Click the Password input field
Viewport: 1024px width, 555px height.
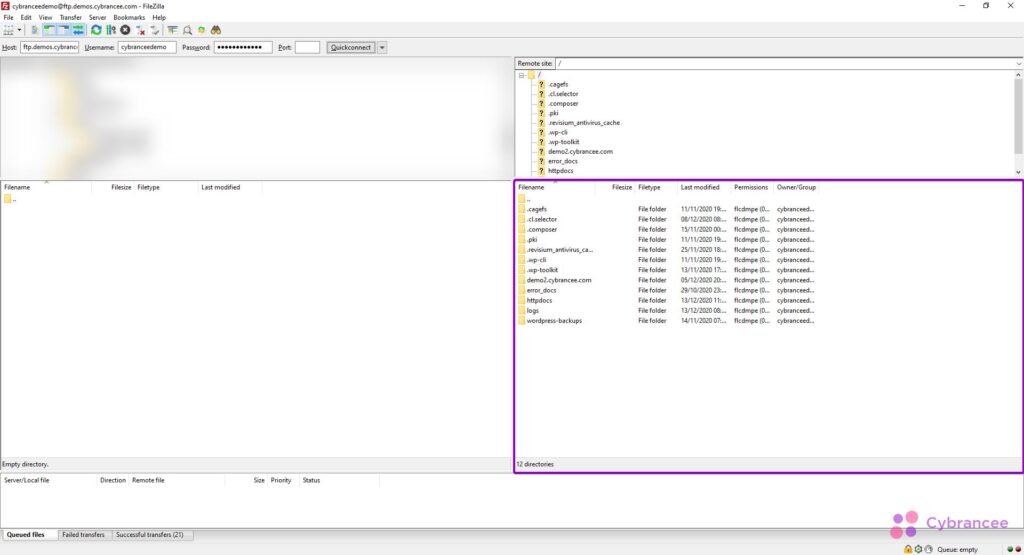[243, 47]
